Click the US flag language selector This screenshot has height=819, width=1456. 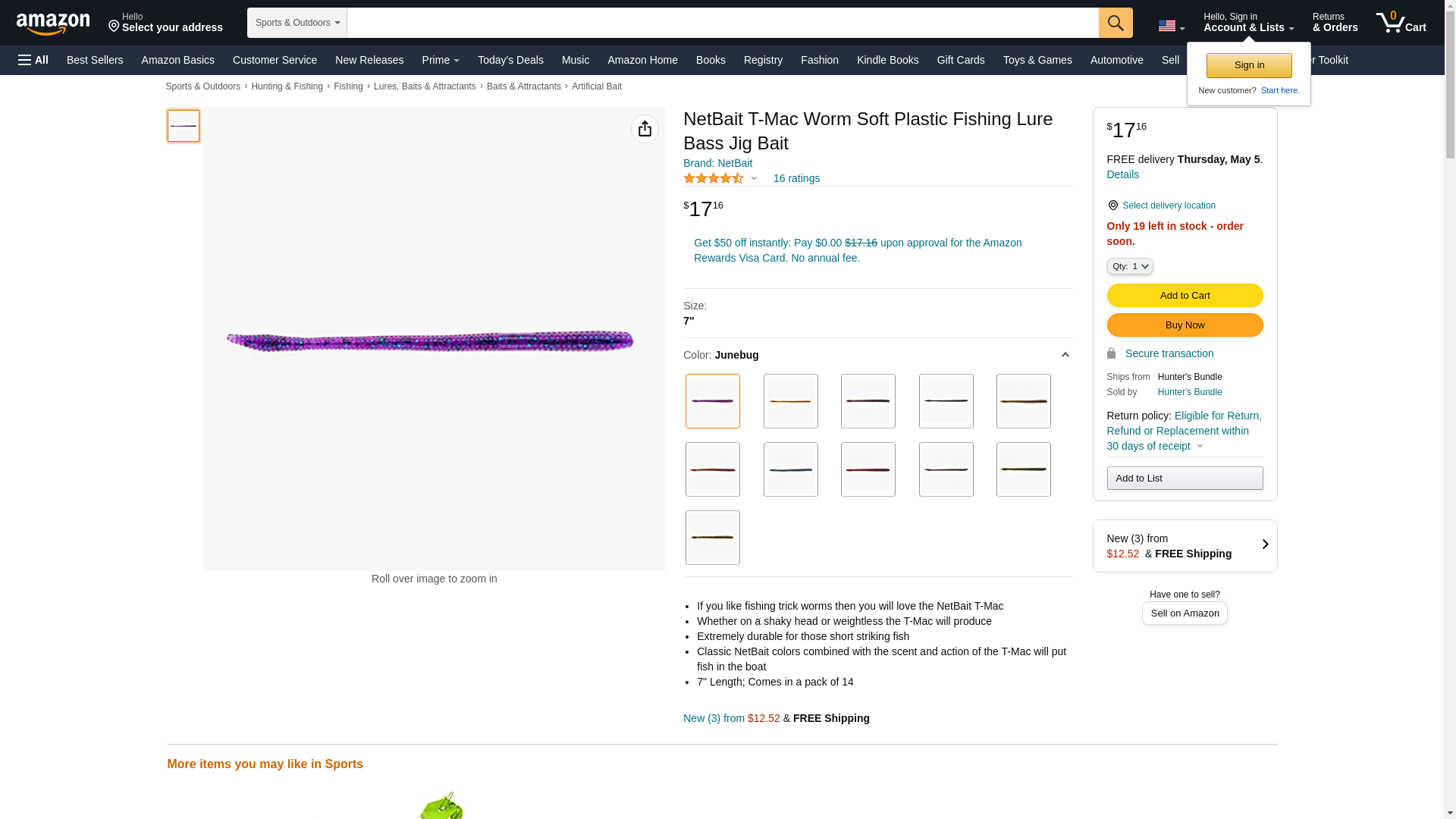[x=1170, y=26]
